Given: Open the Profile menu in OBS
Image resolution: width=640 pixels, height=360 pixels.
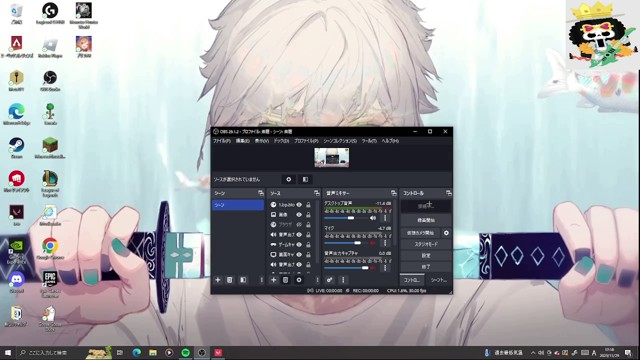Looking at the screenshot, I should 306,141.
